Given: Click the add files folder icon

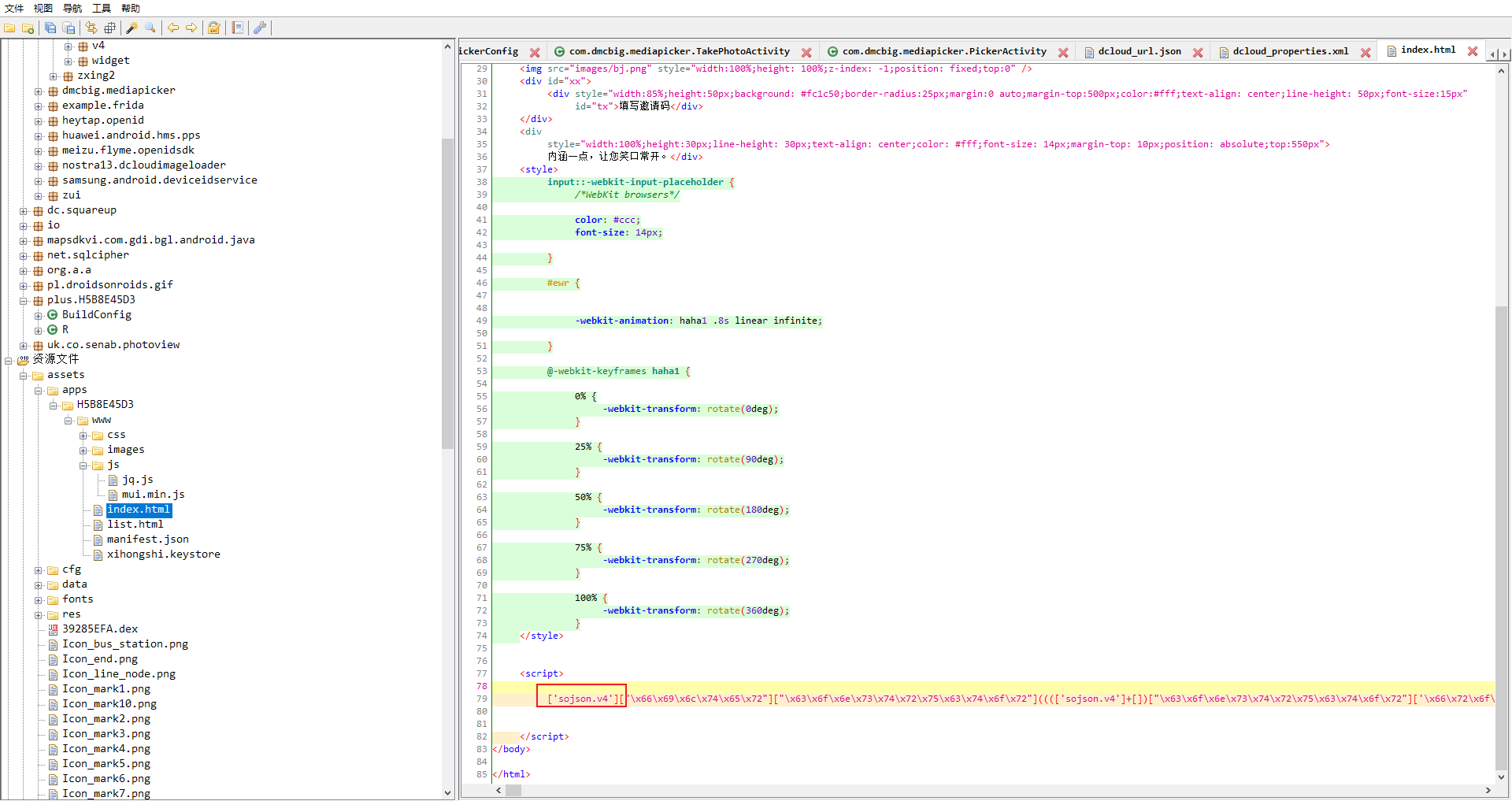Looking at the screenshot, I should pos(28,28).
